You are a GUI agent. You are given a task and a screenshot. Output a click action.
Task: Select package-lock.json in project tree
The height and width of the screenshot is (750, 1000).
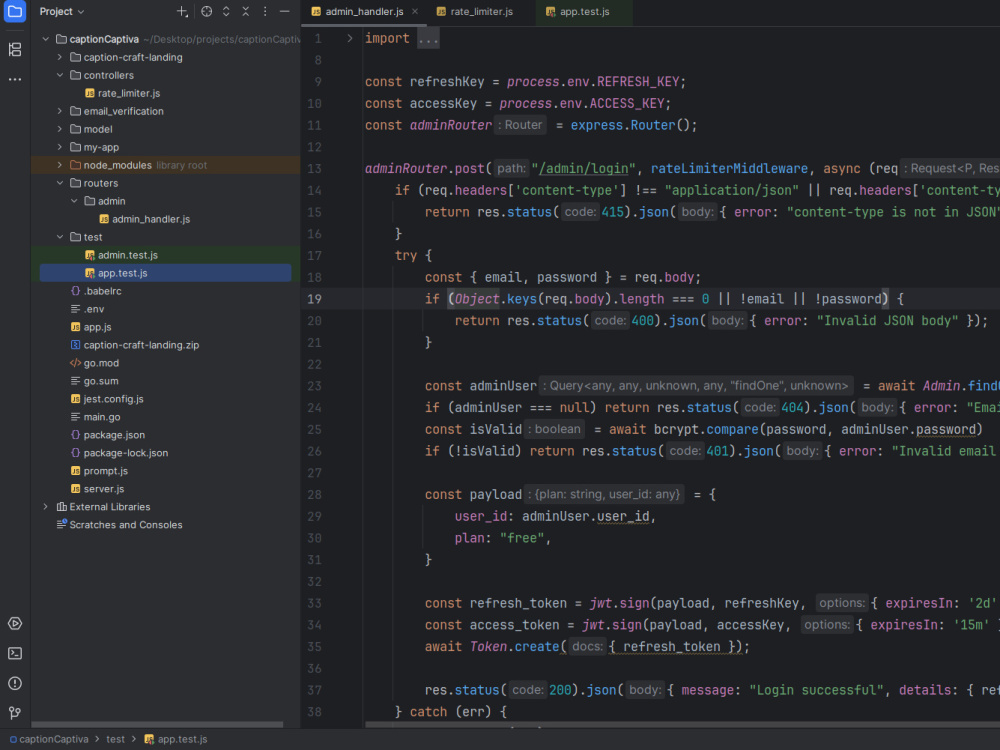[x=126, y=453]
